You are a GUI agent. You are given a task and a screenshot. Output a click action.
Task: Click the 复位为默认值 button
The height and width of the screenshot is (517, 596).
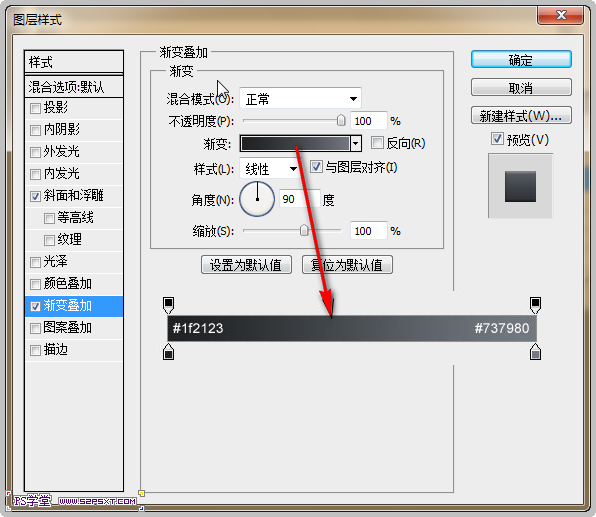pos(347,265)
